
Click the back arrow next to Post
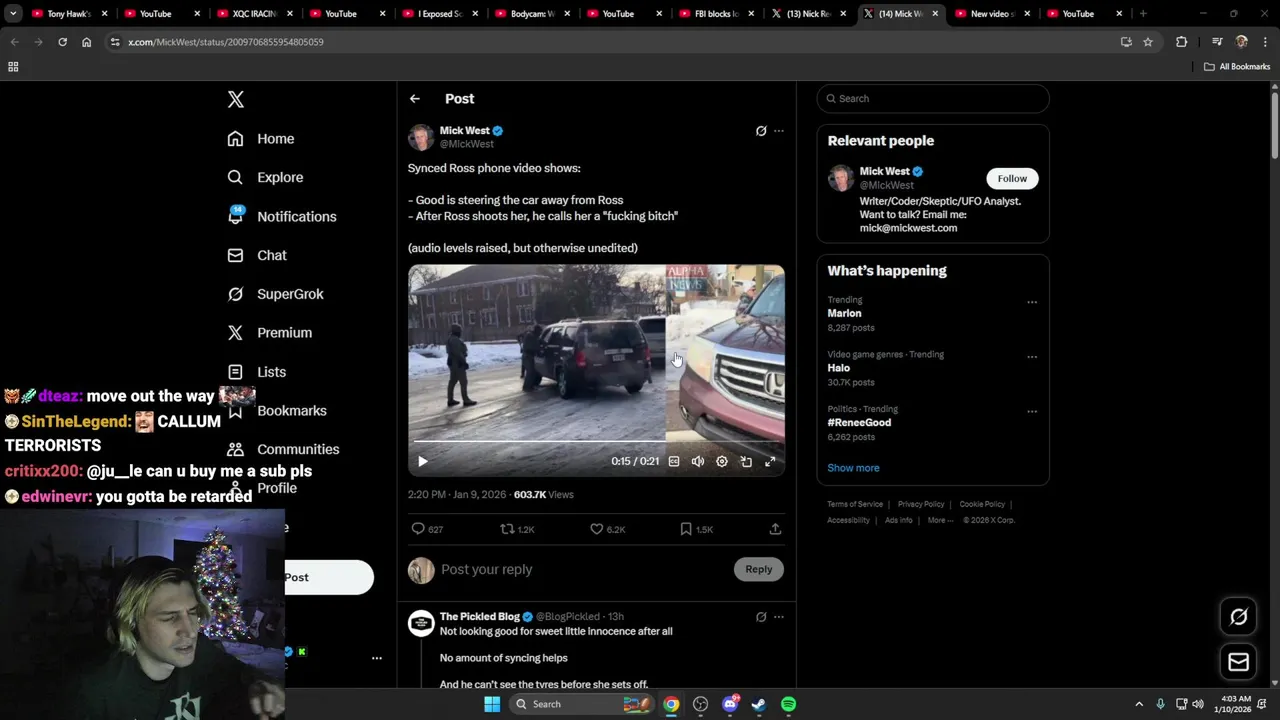coord(415,99)
